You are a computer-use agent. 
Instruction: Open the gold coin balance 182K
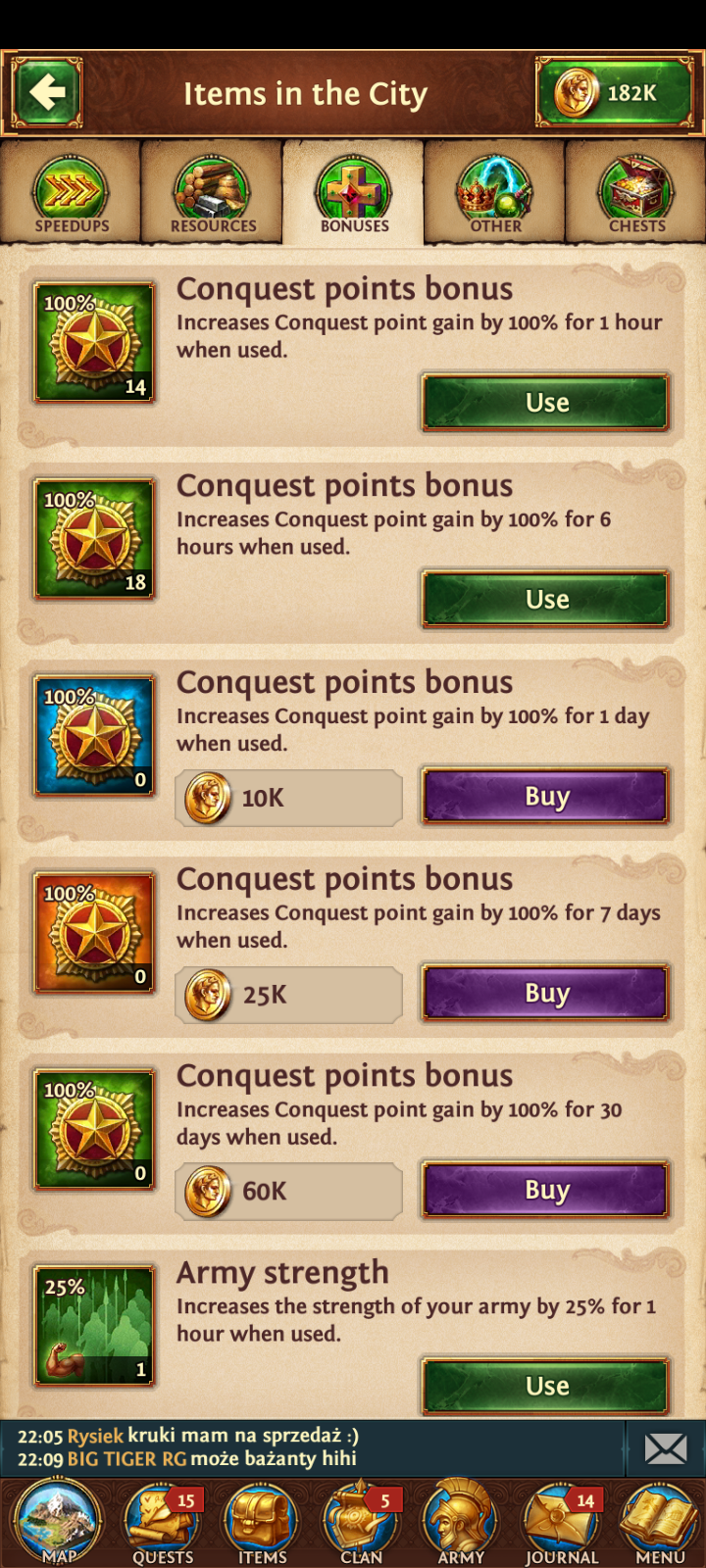(x=615, y=93)
